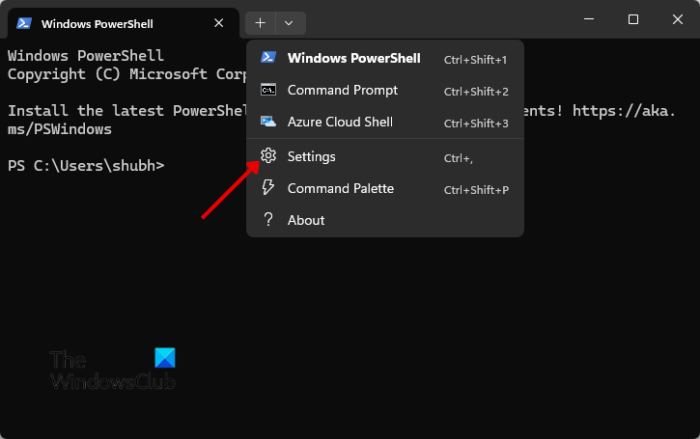Image resolution: width=700 pixels, height=439 pixels.
Task: Open a new tab with plus button
Action: pyautogui.click(x=260, y=22)
